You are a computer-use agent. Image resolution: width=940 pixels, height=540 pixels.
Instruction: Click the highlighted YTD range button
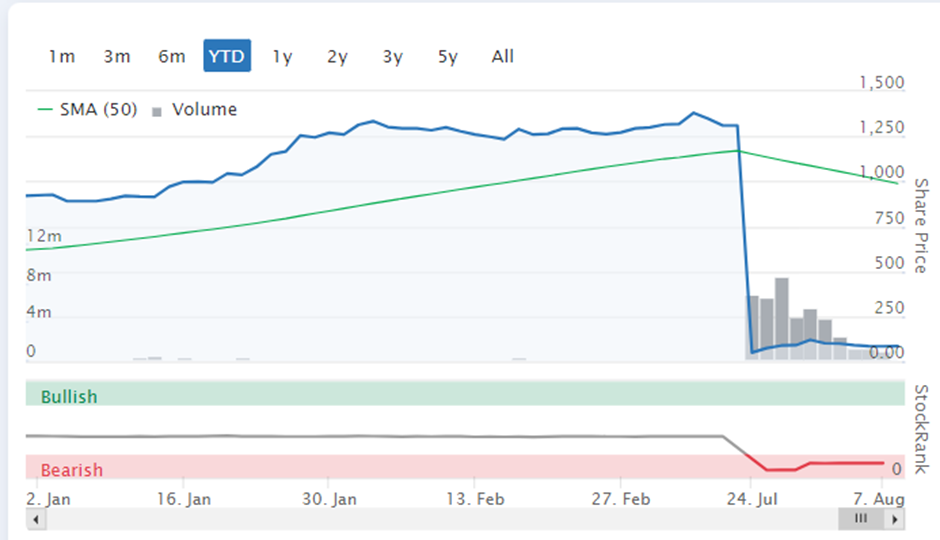point(227,56)
